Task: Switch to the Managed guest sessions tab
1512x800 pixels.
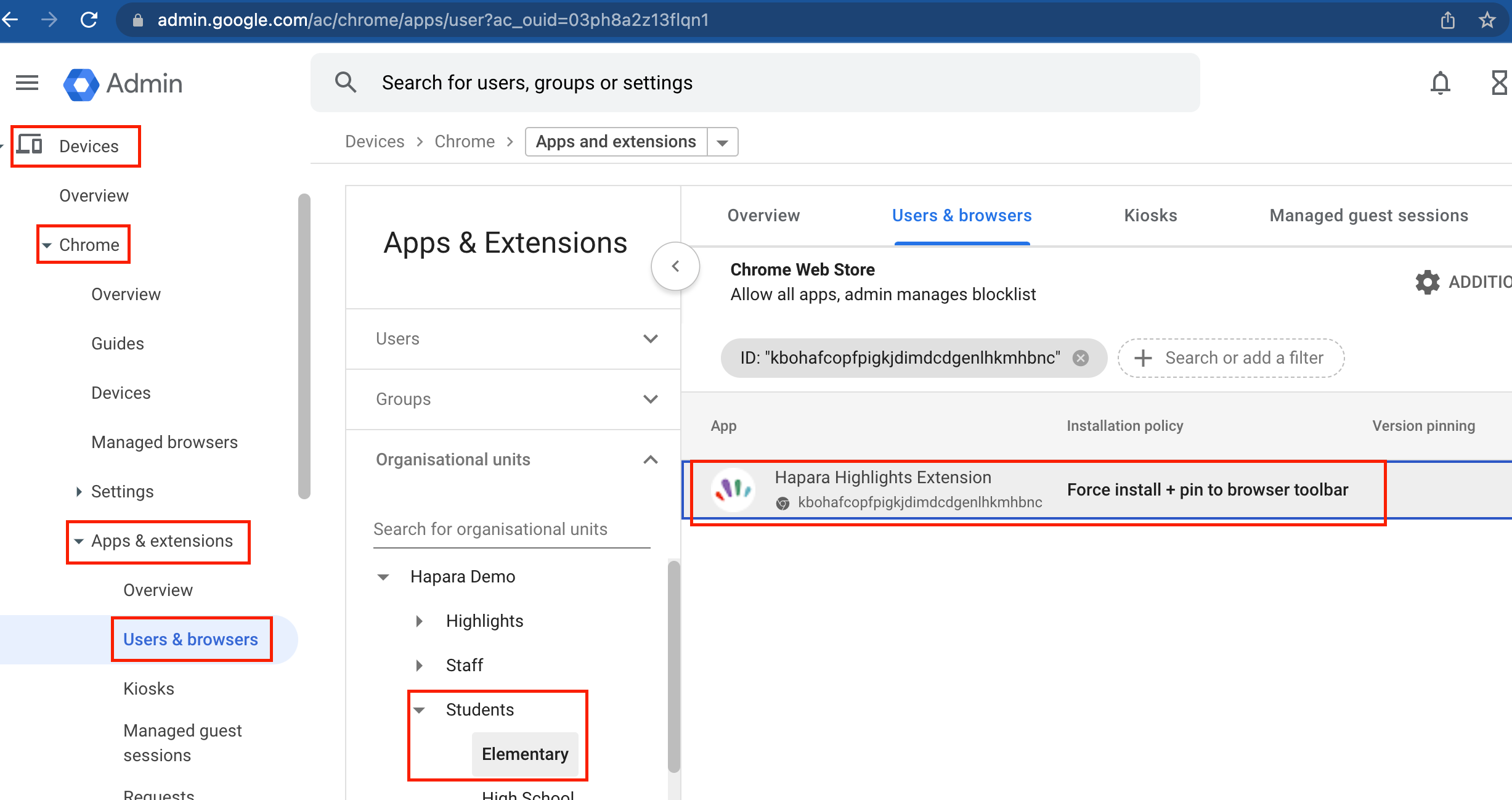Action: (x=1368, y=215)
